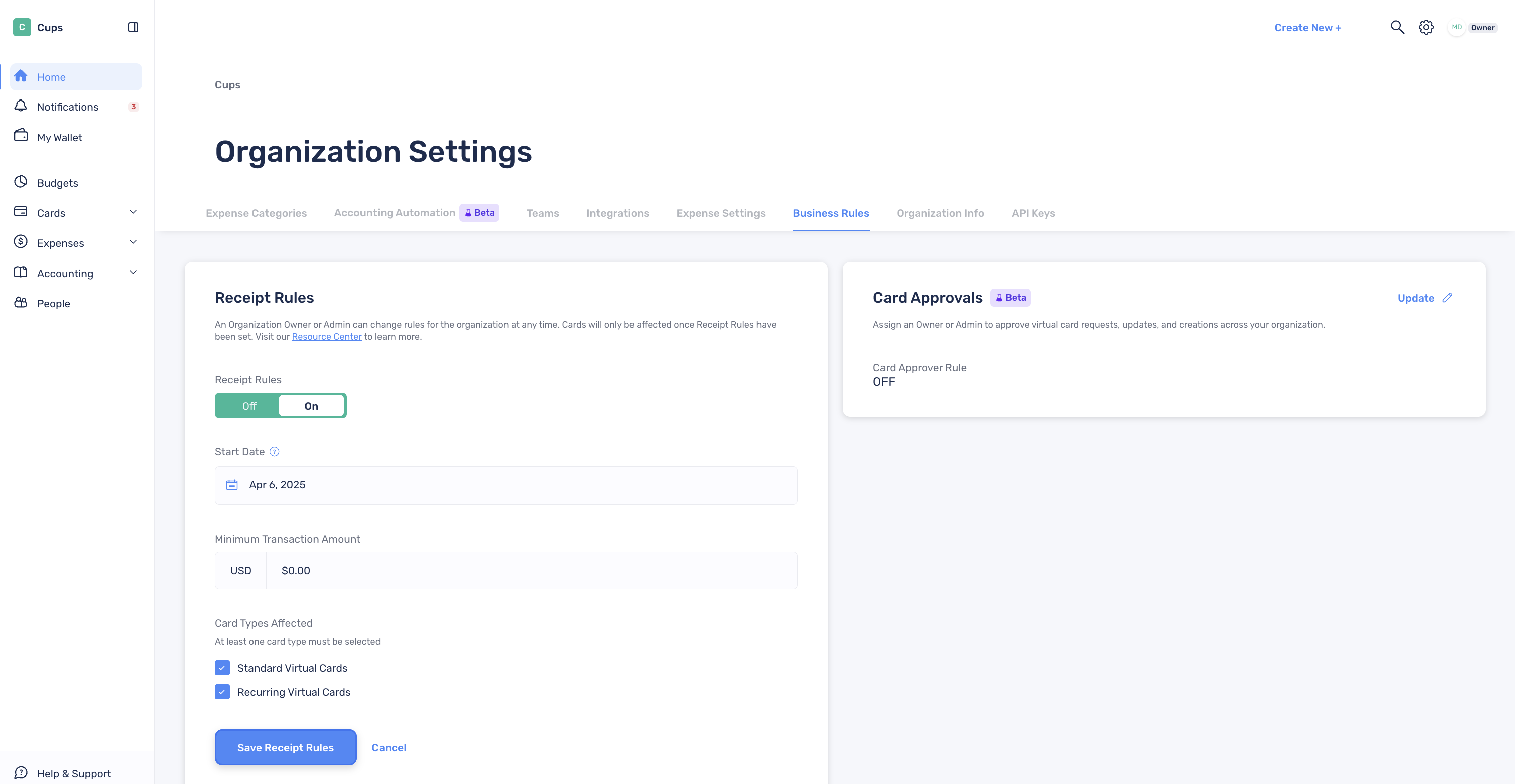This screenshot has width=1515, height=784.
Task: Go to Home in sidebar
Action: click(x=76, y=77)
